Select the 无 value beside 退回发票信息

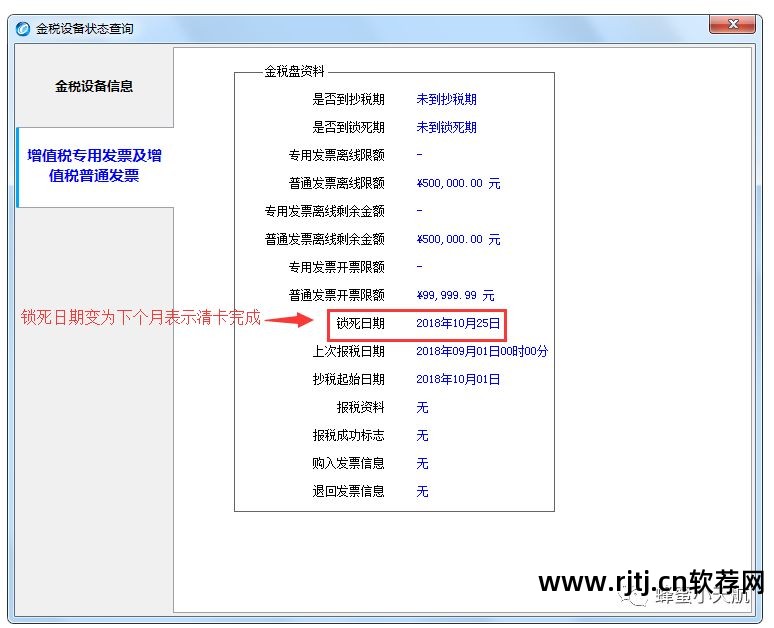[422, 491]
